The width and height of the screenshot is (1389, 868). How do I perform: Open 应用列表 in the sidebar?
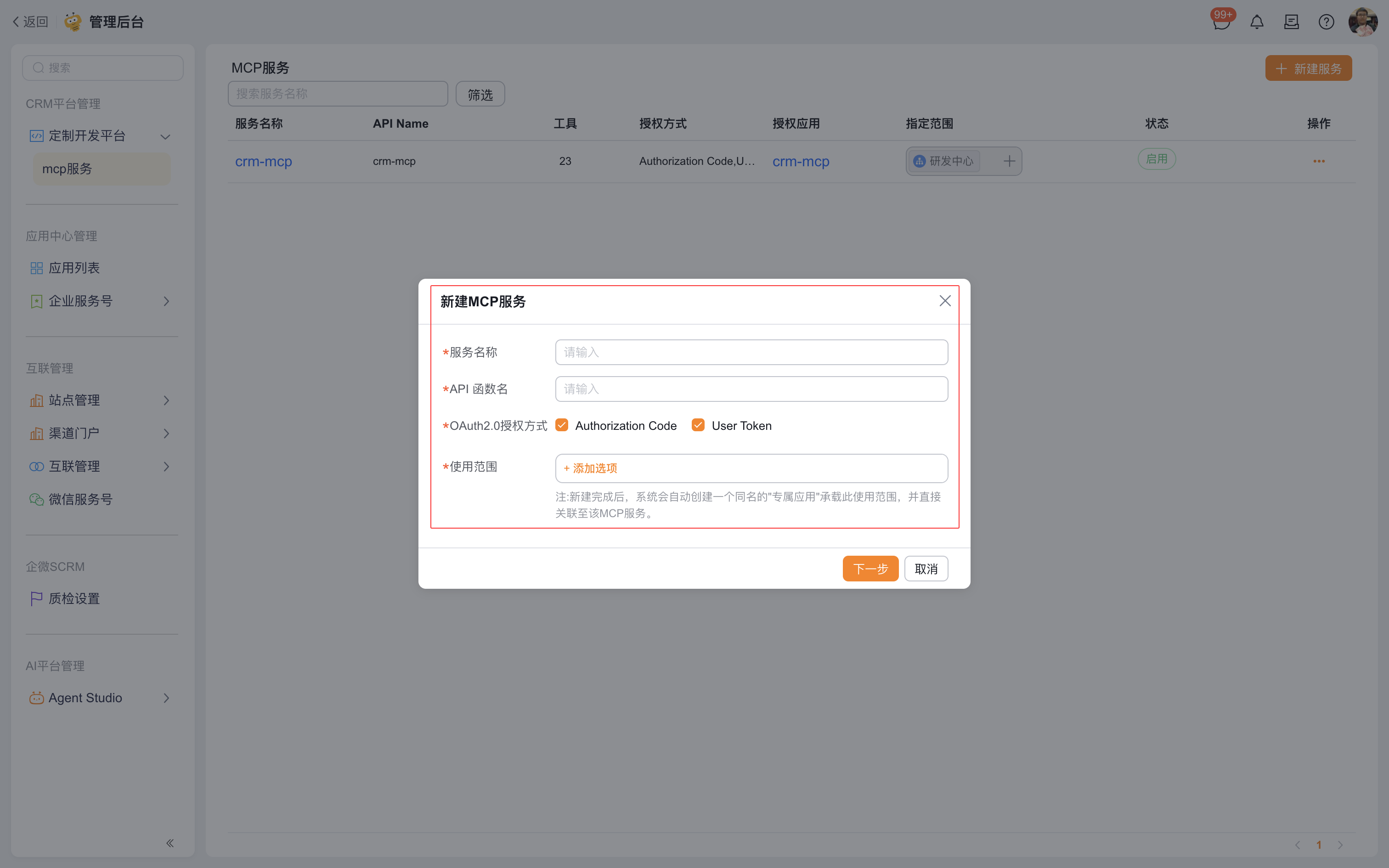point(74,268)
